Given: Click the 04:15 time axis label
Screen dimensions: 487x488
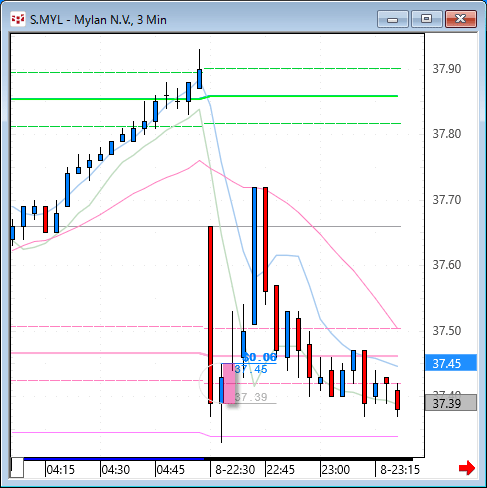Looking at the screenshot, I should click(60, 470).
